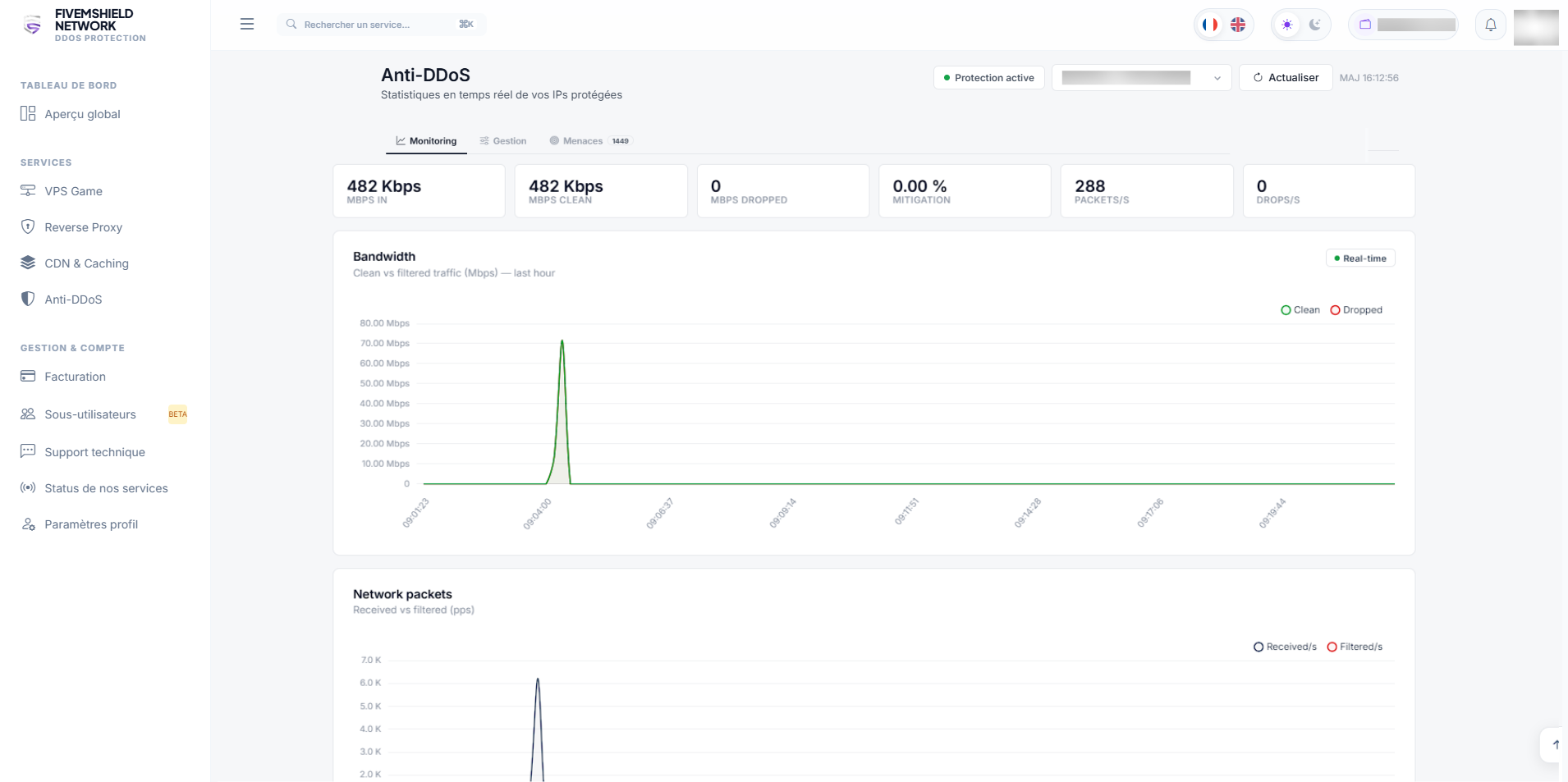Open Support technique page

point(83,452)
